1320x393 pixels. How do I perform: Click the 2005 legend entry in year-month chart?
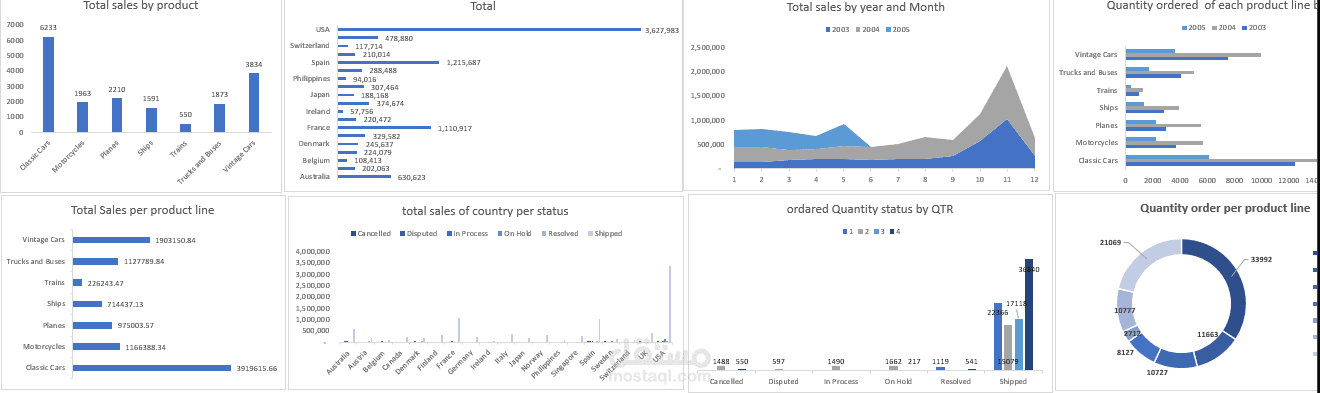897,30
